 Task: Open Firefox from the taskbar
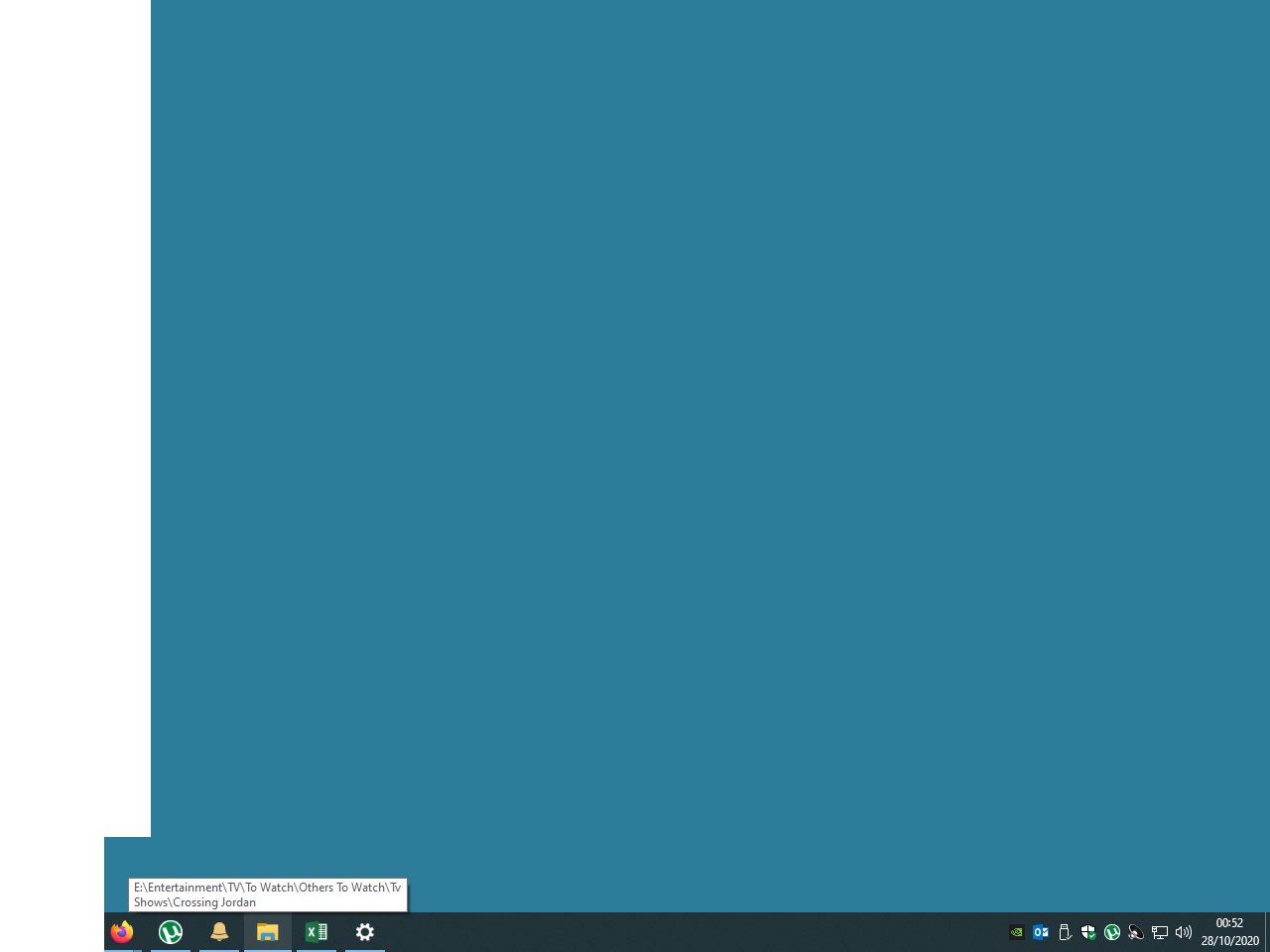coord(122,932)
